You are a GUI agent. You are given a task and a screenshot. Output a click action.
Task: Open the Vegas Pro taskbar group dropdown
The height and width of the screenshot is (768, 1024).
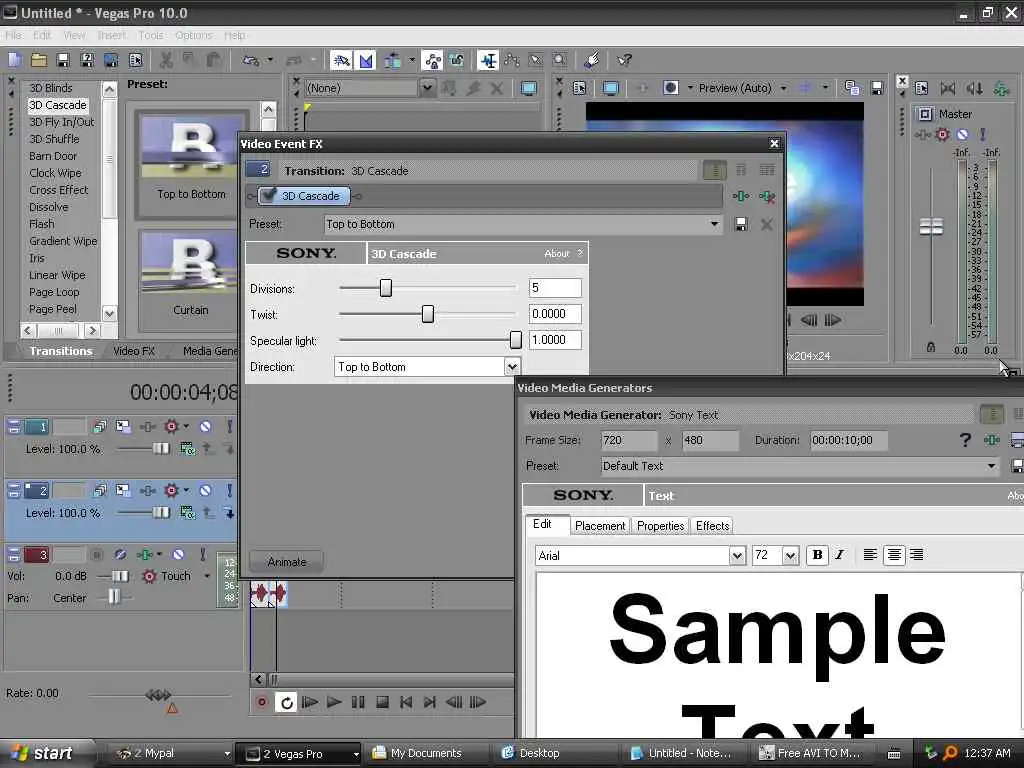pyautogui.click(x=356, y=754)
